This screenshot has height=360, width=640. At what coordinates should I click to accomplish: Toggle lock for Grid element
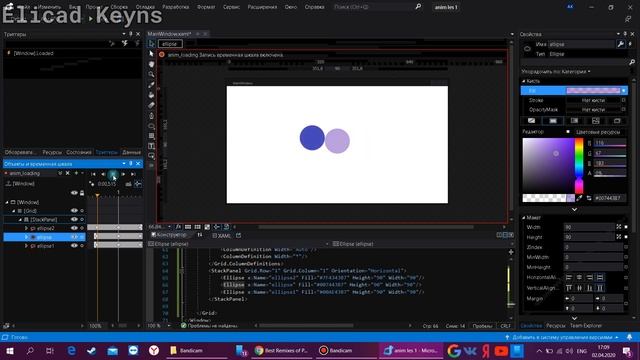point(82,211)
